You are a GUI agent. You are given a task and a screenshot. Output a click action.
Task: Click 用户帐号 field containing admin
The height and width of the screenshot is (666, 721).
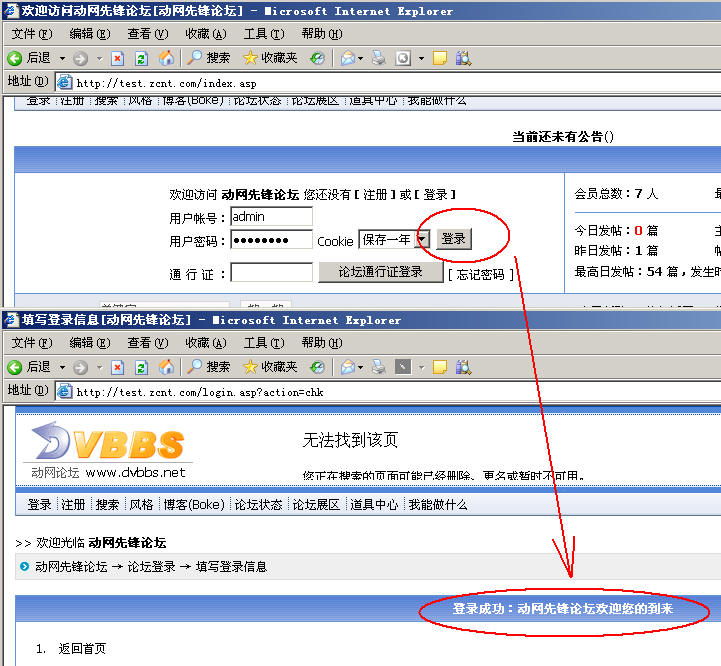click(x=271, y=216)
